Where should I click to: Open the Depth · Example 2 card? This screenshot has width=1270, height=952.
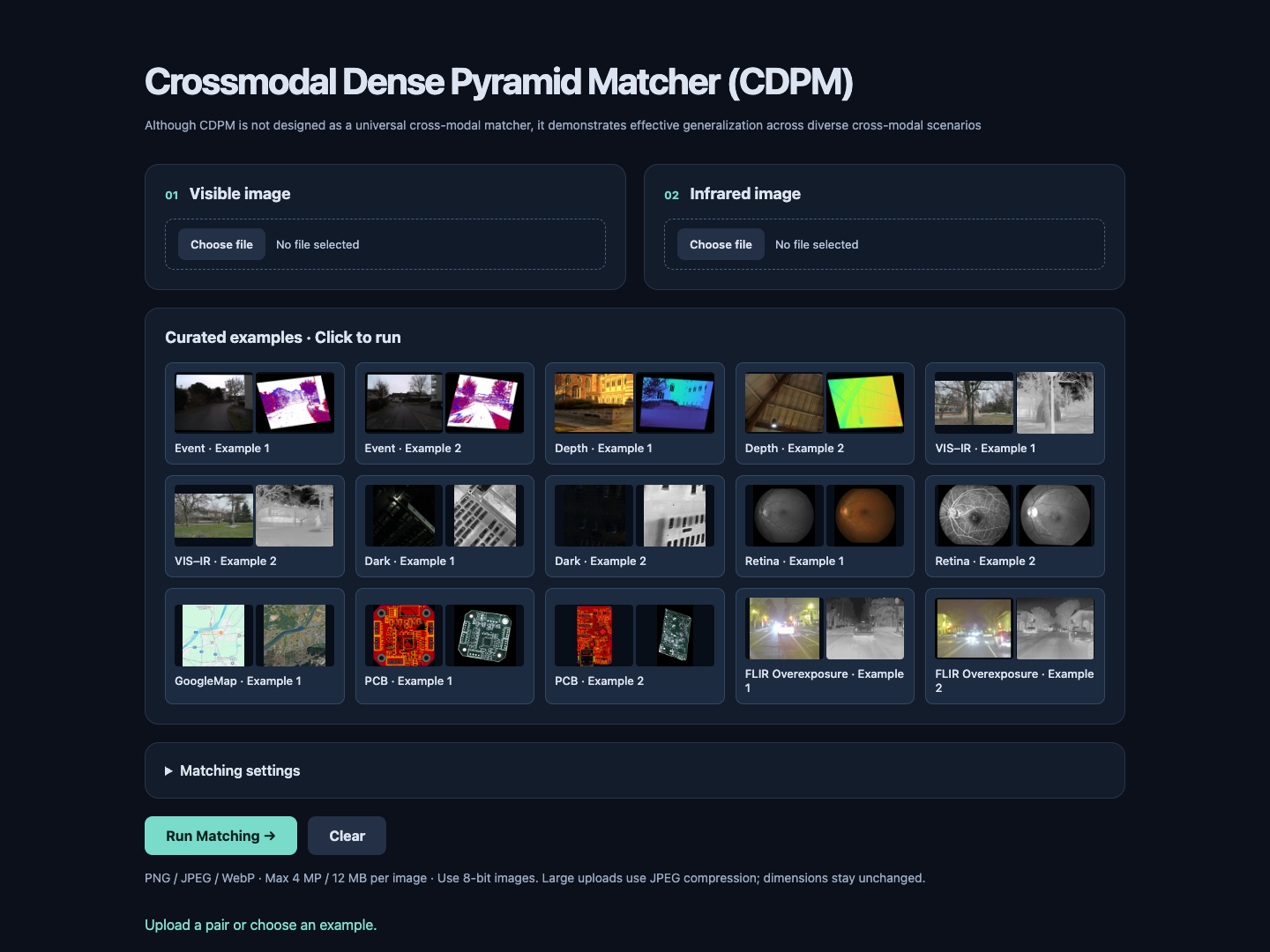(x=825, y=413)
